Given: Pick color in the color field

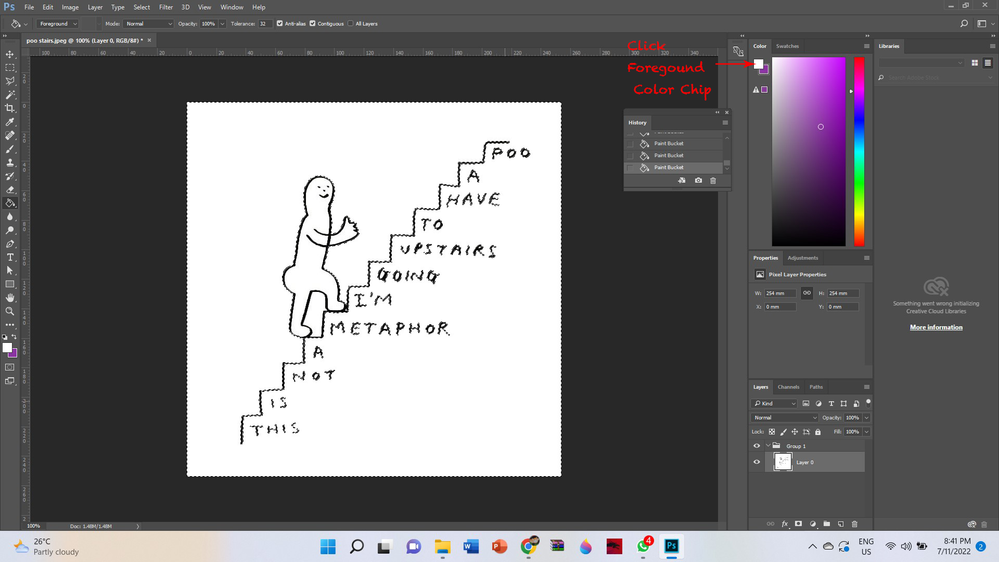Looking at the screenshot, I should [x=809, y=152].
